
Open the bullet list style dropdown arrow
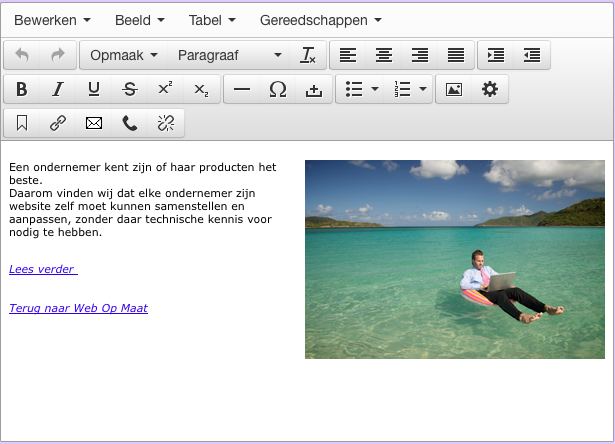375,89
